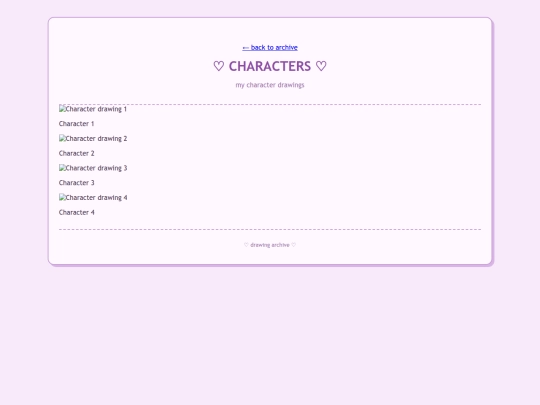Open the 'back to archive' link
The width and height of the screenshot is (540, 405).
pyautogui.click(x=270, y=48)
